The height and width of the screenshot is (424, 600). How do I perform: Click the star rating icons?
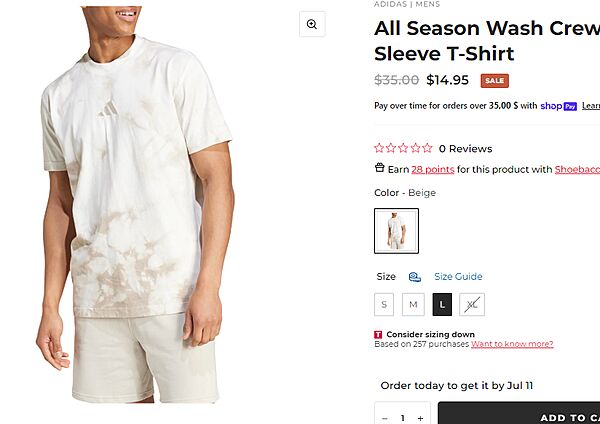(403, 149)
